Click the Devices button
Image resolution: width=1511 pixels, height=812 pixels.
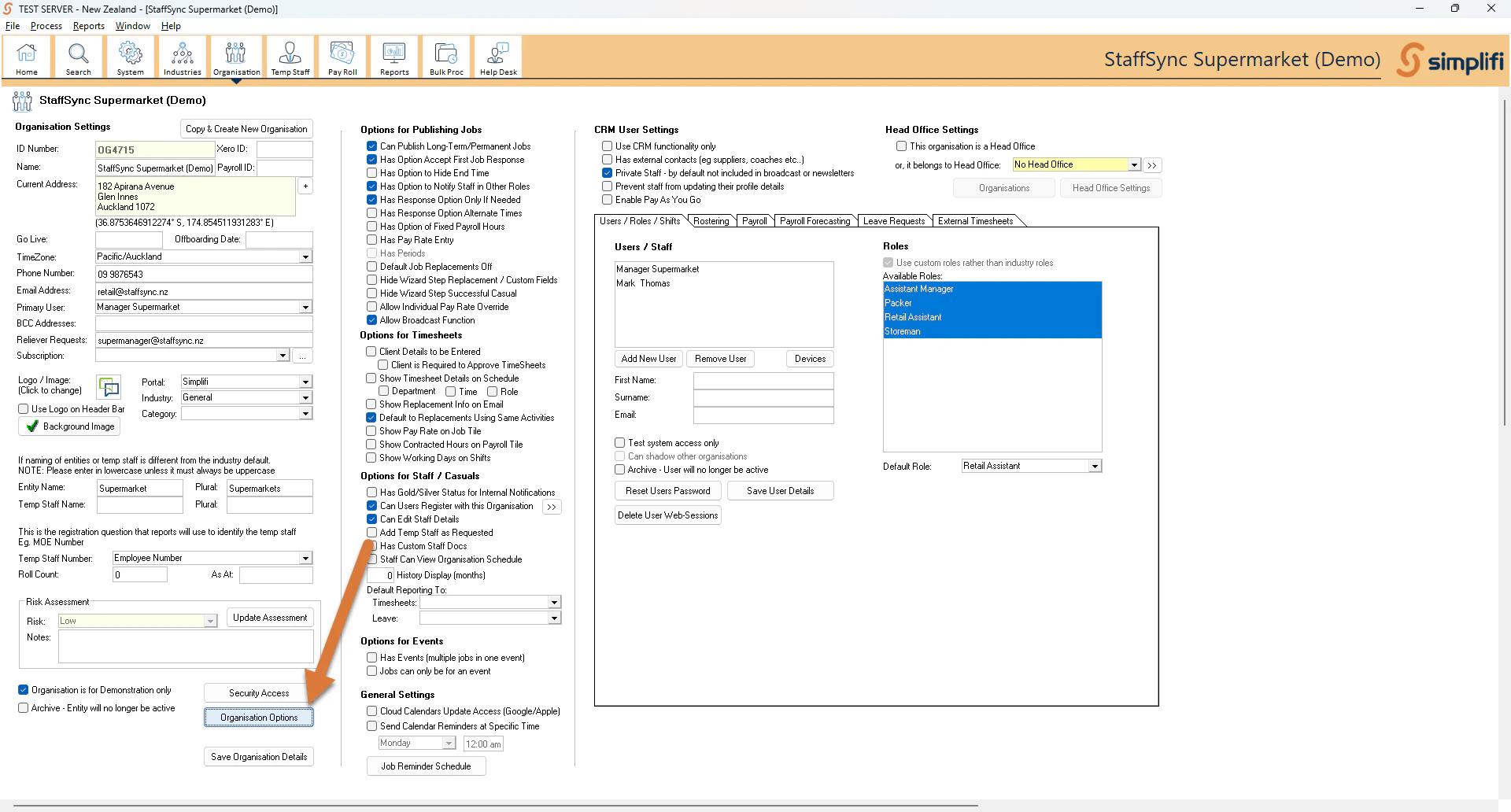click(x=810, y=359)
